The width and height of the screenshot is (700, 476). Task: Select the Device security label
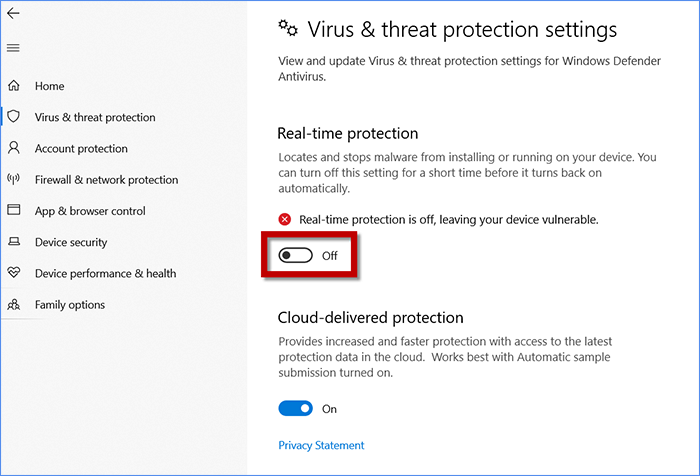coord(71,242)
